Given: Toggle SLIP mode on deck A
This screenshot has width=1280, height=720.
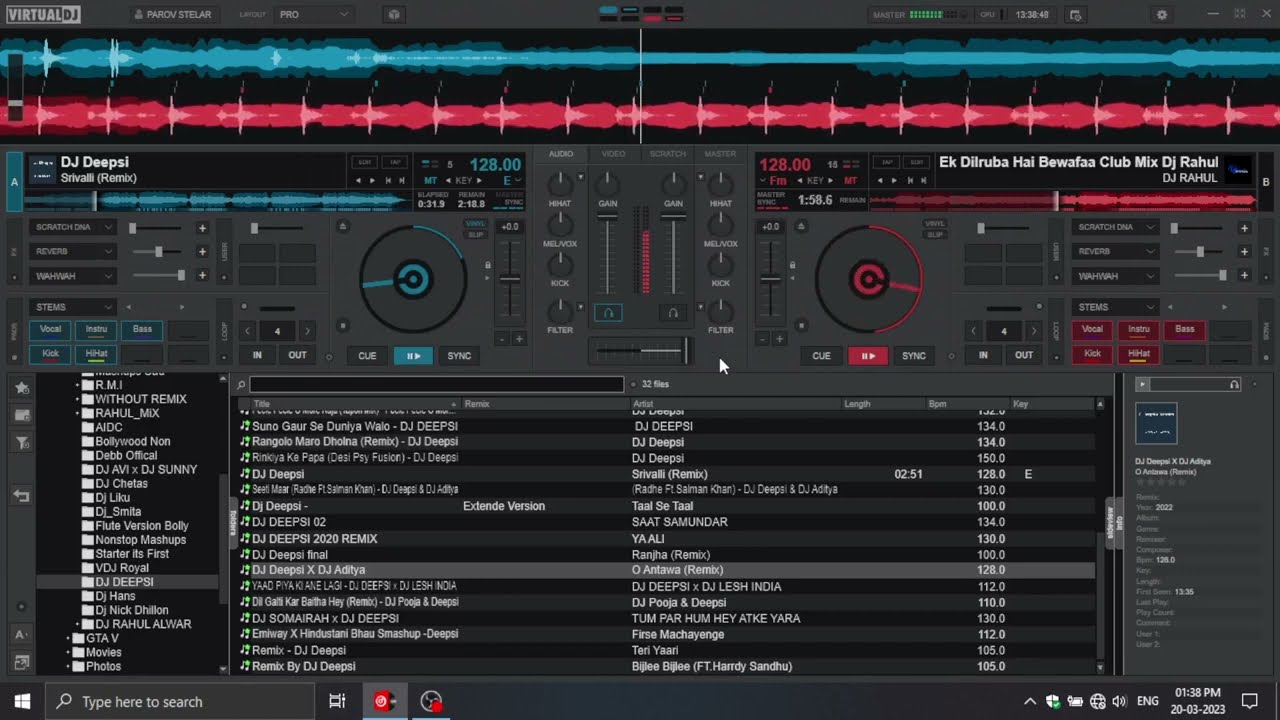Looking at the screenshot, I should (x=476, y=235).
